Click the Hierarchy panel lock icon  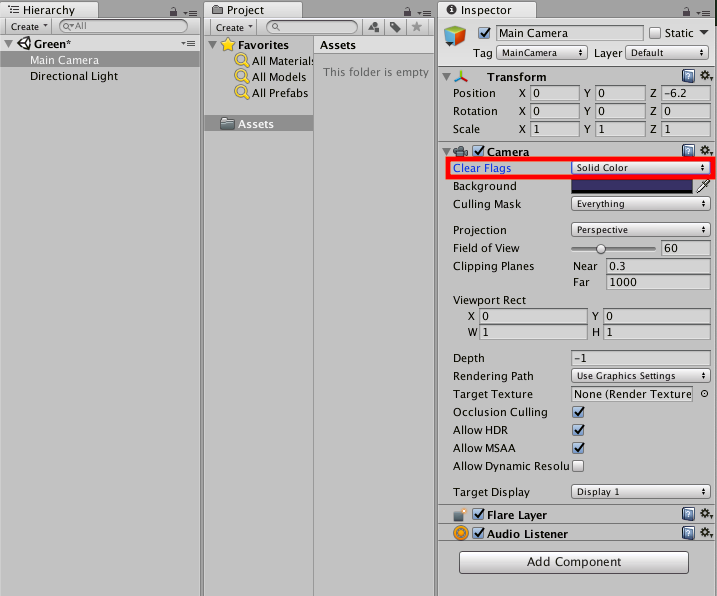(x=173, y=11)
